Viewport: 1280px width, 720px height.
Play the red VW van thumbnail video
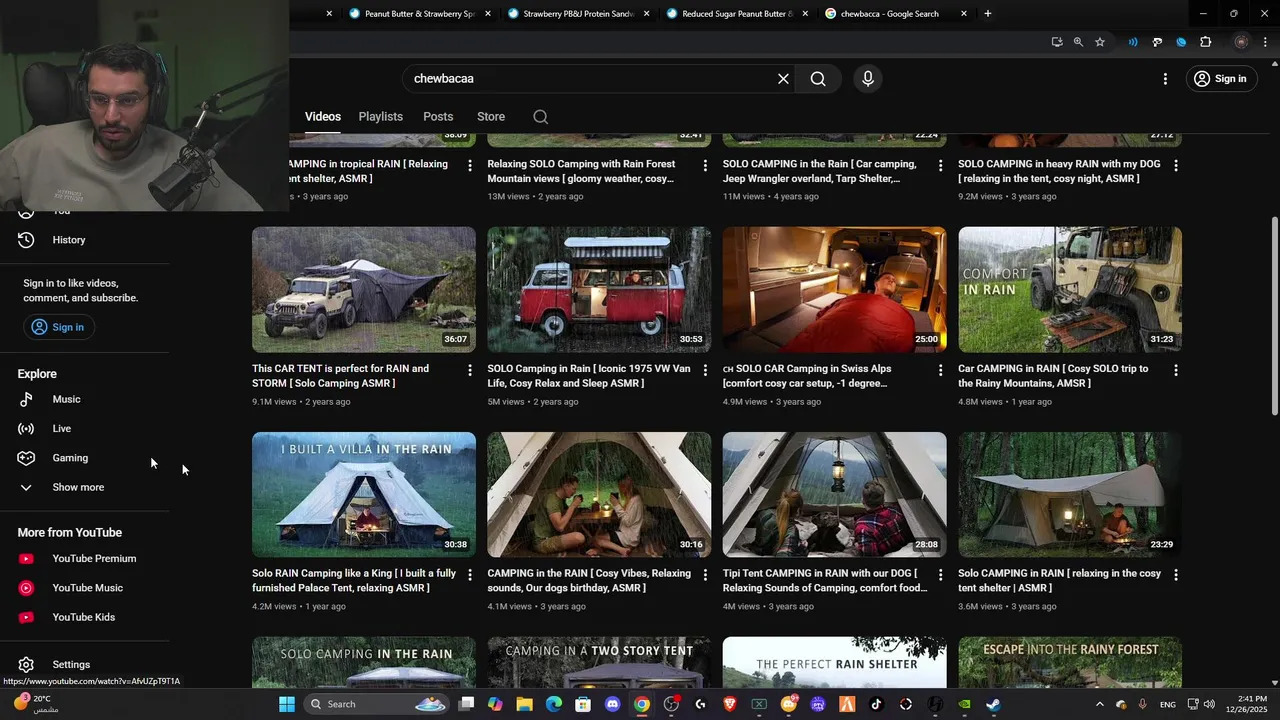pyautogui.click(x=599, y=290)
